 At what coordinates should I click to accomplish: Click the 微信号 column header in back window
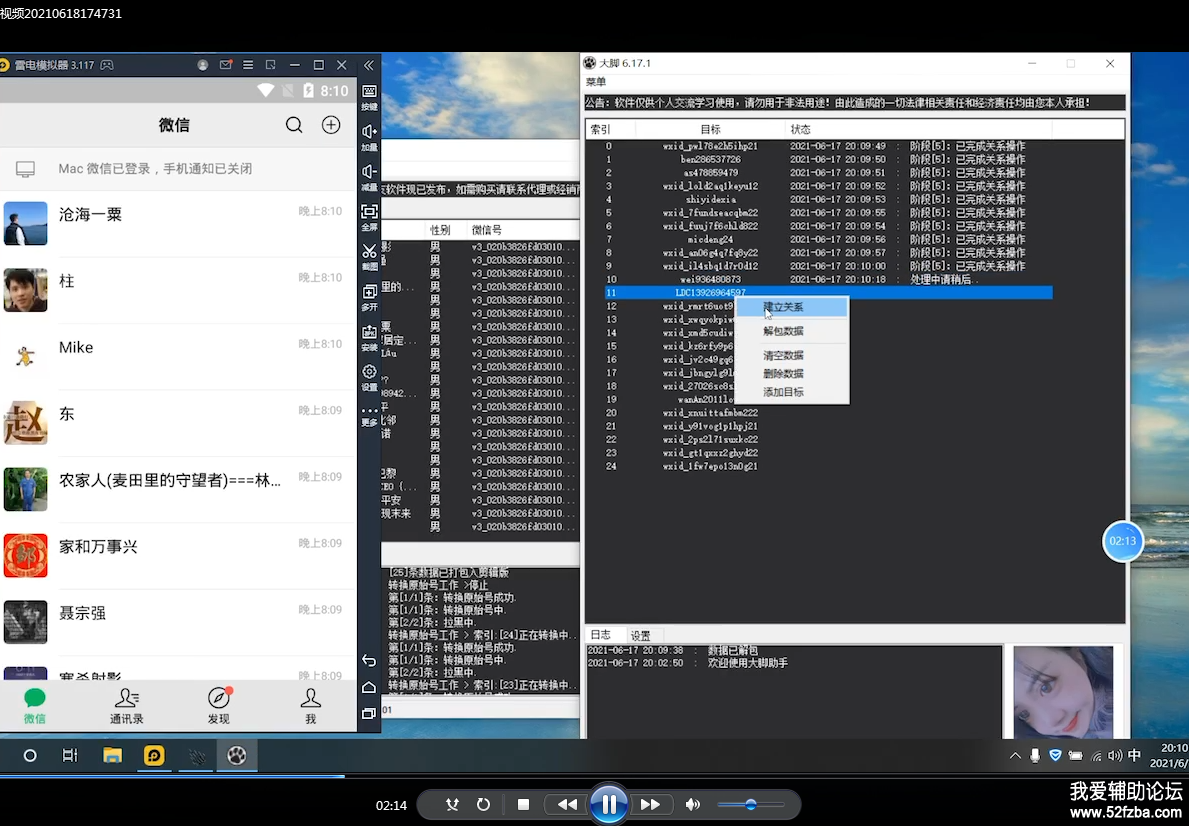coord(522,230)
